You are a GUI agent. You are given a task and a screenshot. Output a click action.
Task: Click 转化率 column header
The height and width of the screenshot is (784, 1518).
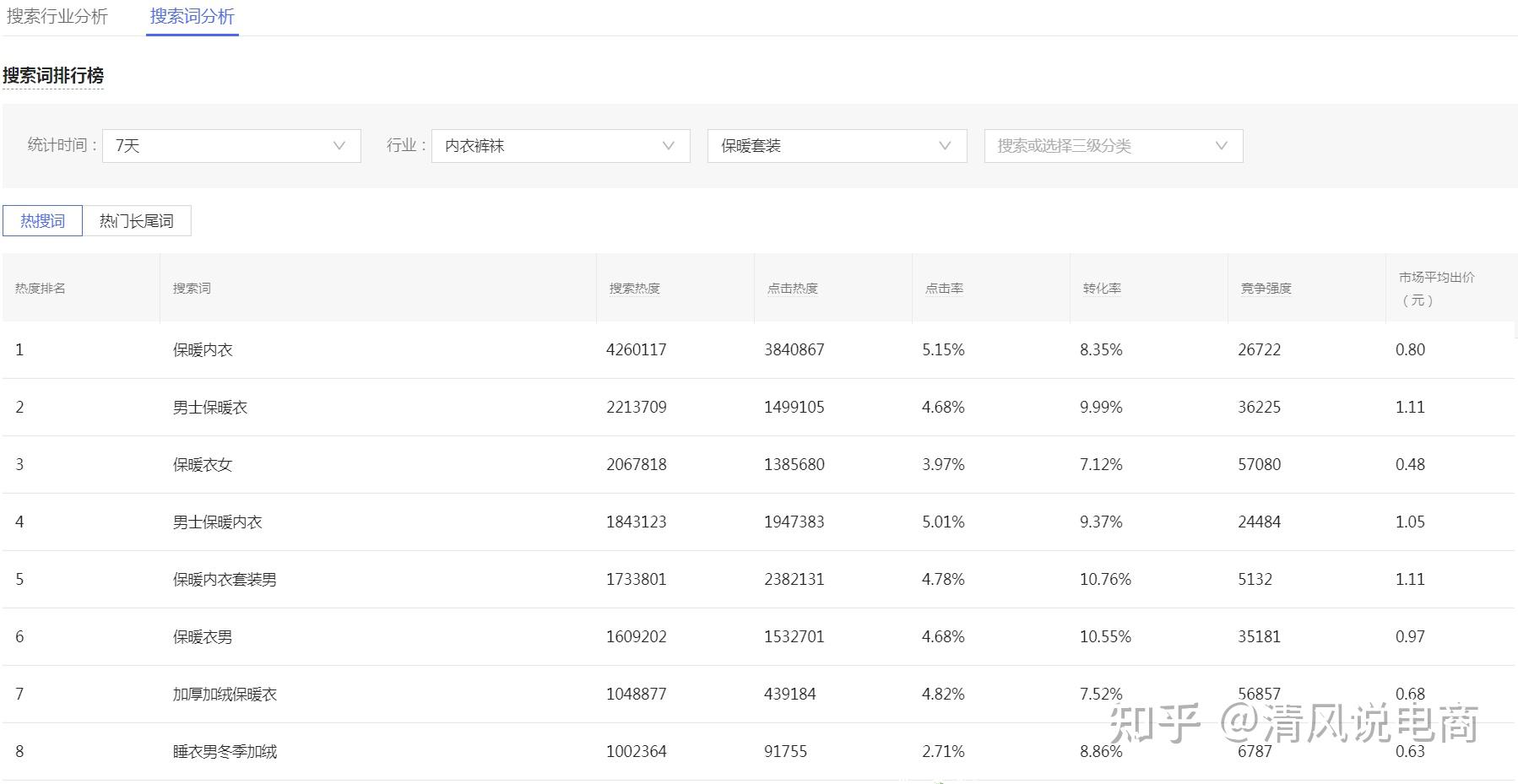tap(1102, 289)
